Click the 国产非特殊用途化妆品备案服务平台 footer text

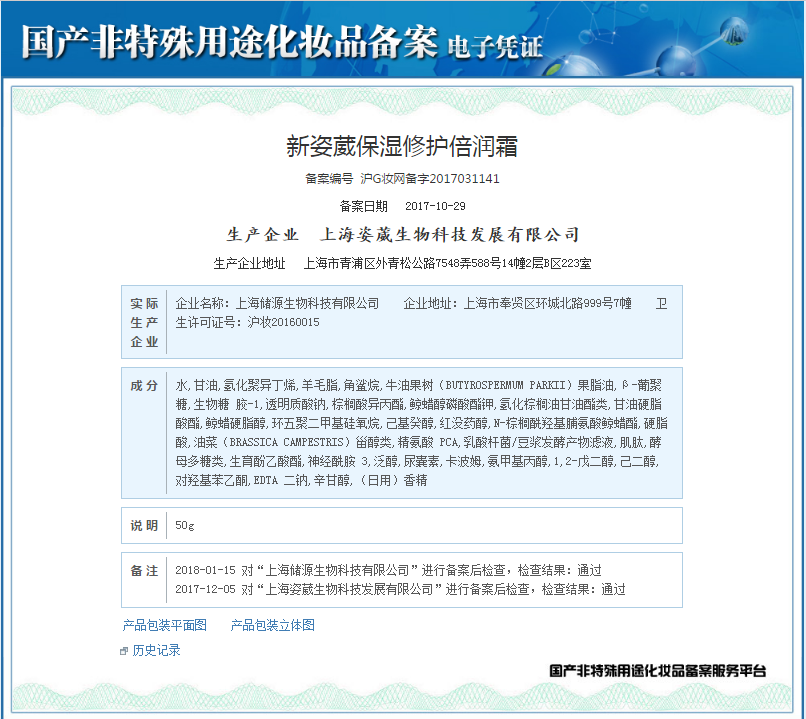point(657,671)
